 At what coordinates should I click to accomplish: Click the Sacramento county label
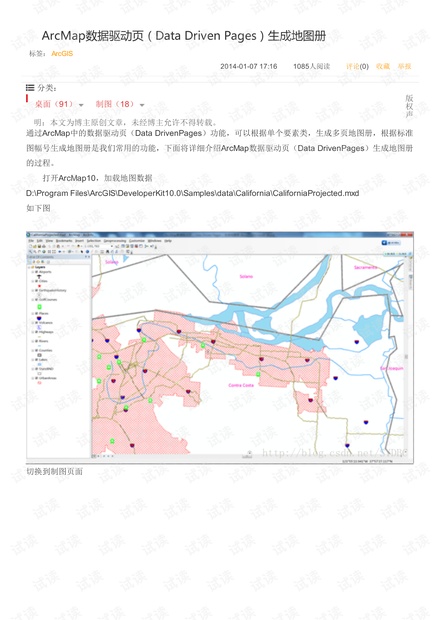point(365,268)
